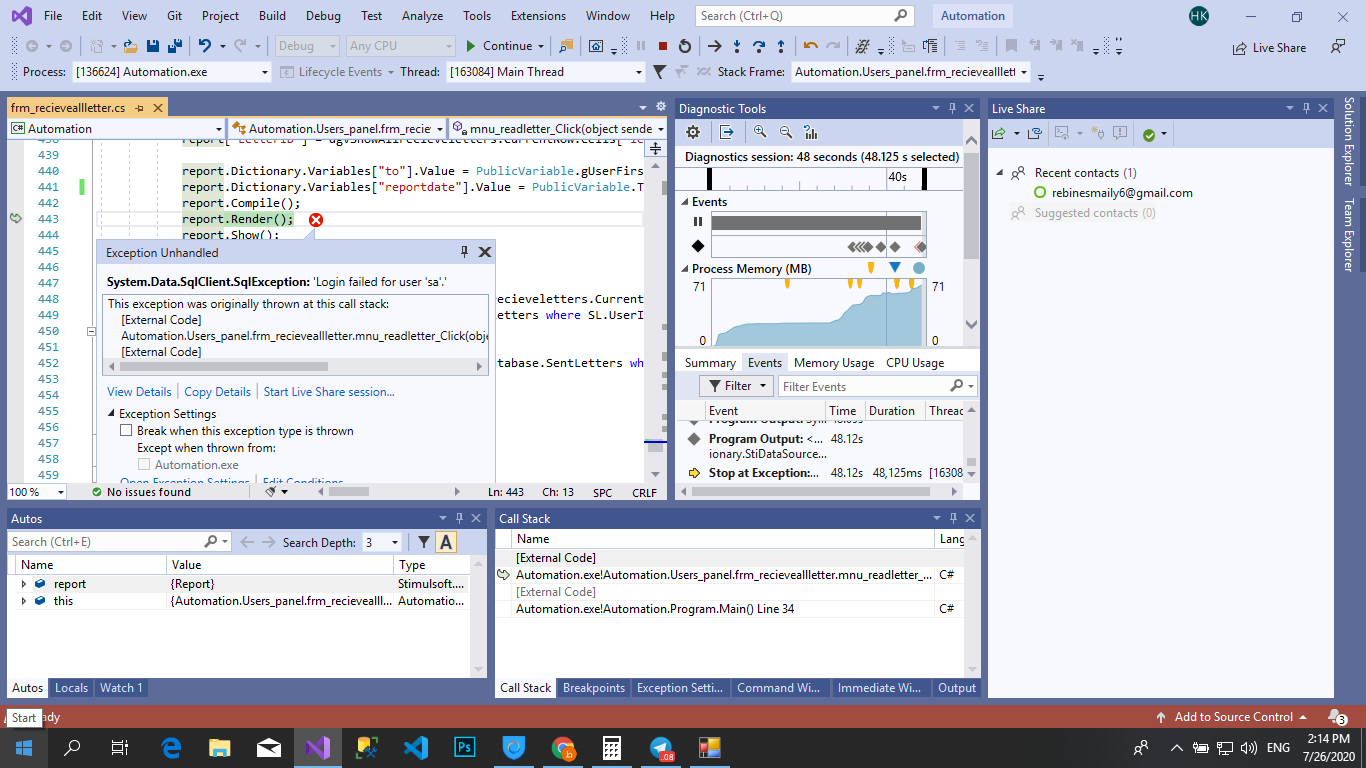The width and height of the screenshot is (1366, 768).
Task: Zoom out on Diagnostic Tools timeline
Action: (785, 132)
